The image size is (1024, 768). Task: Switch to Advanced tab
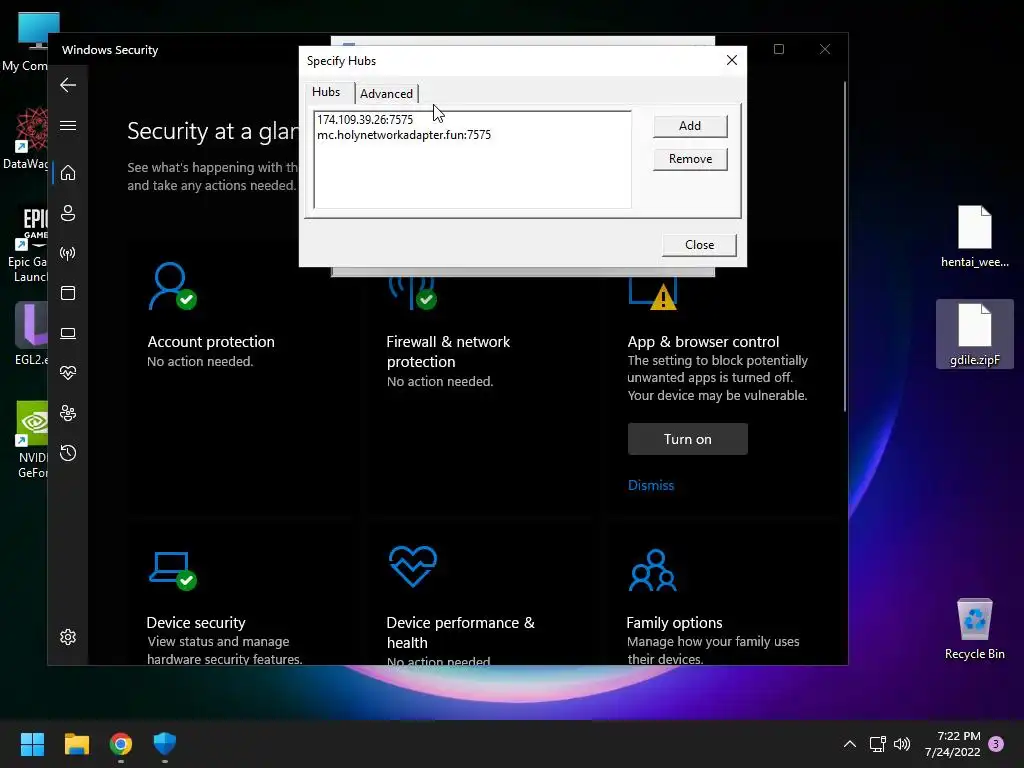coord(386,93)
